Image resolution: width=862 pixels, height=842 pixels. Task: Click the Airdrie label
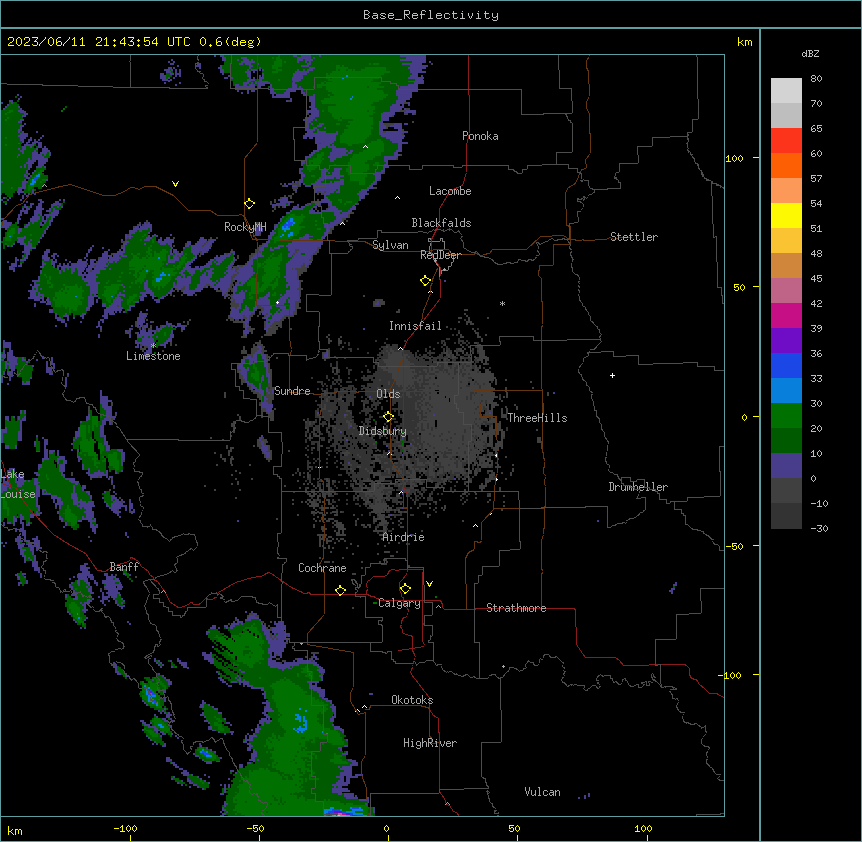(x=404, y=537)
